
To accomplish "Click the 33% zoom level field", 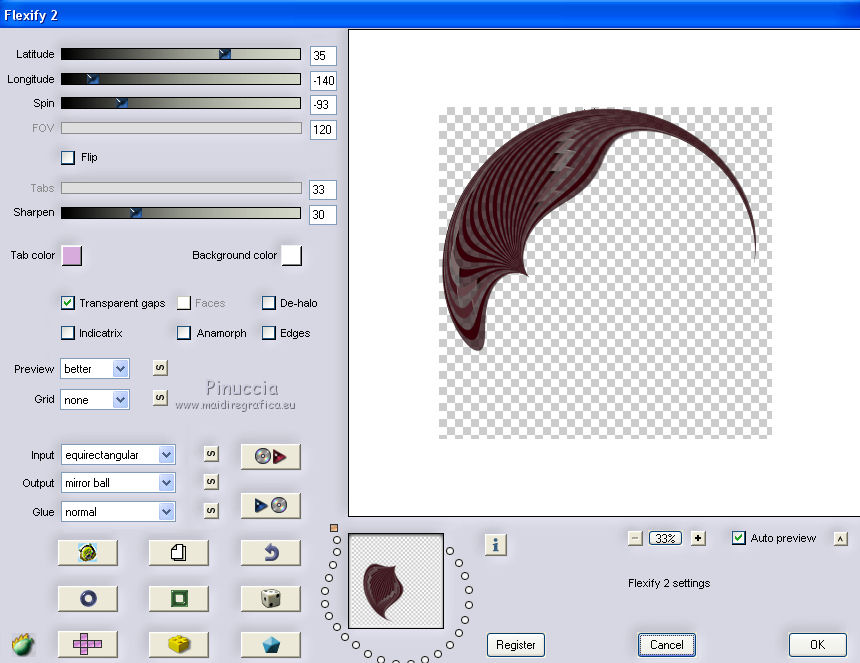I will [665, 539].
